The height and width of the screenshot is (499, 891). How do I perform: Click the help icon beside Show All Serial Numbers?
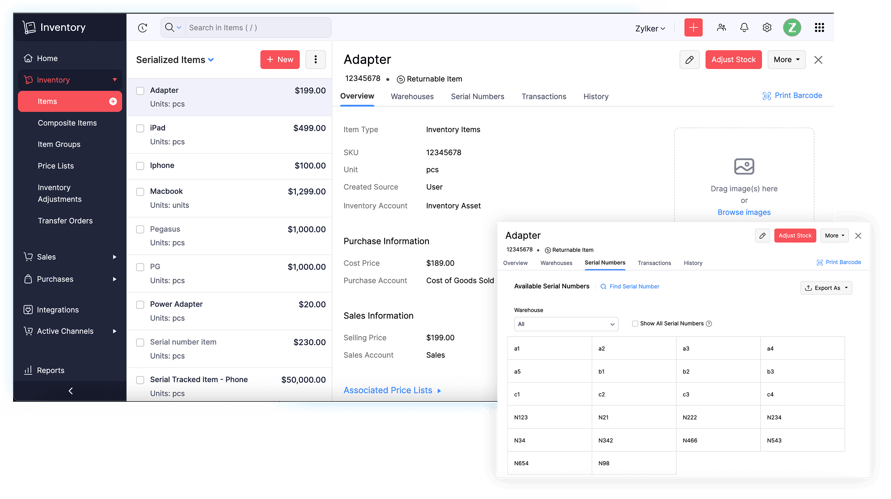(709, 323)
